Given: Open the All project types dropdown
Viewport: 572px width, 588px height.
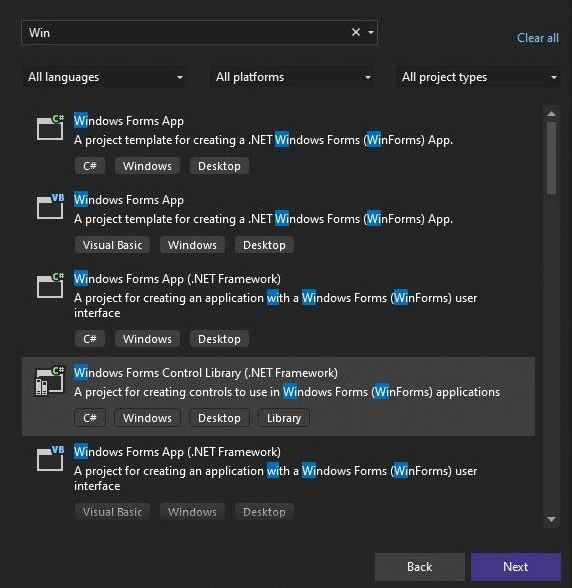Looking at the screenshot, I should (x=479, y=77).
